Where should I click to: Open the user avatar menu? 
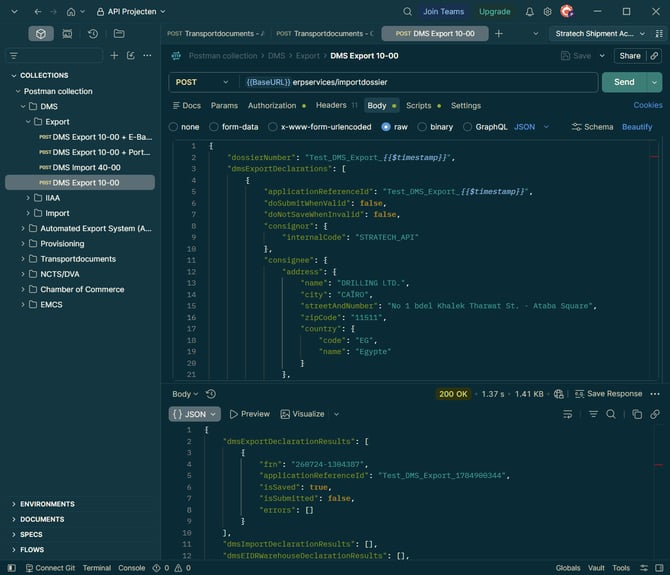coord(567,12)
